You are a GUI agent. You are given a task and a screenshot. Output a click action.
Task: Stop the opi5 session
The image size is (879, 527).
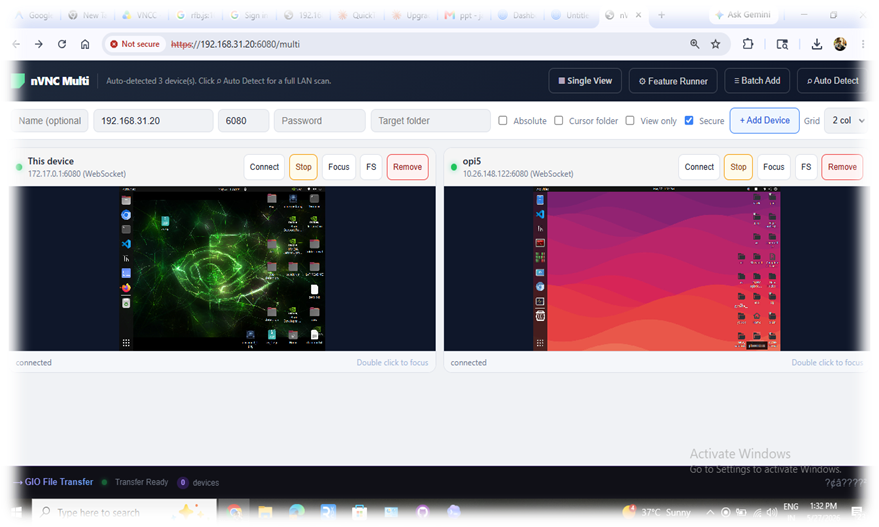pos(738,167)
